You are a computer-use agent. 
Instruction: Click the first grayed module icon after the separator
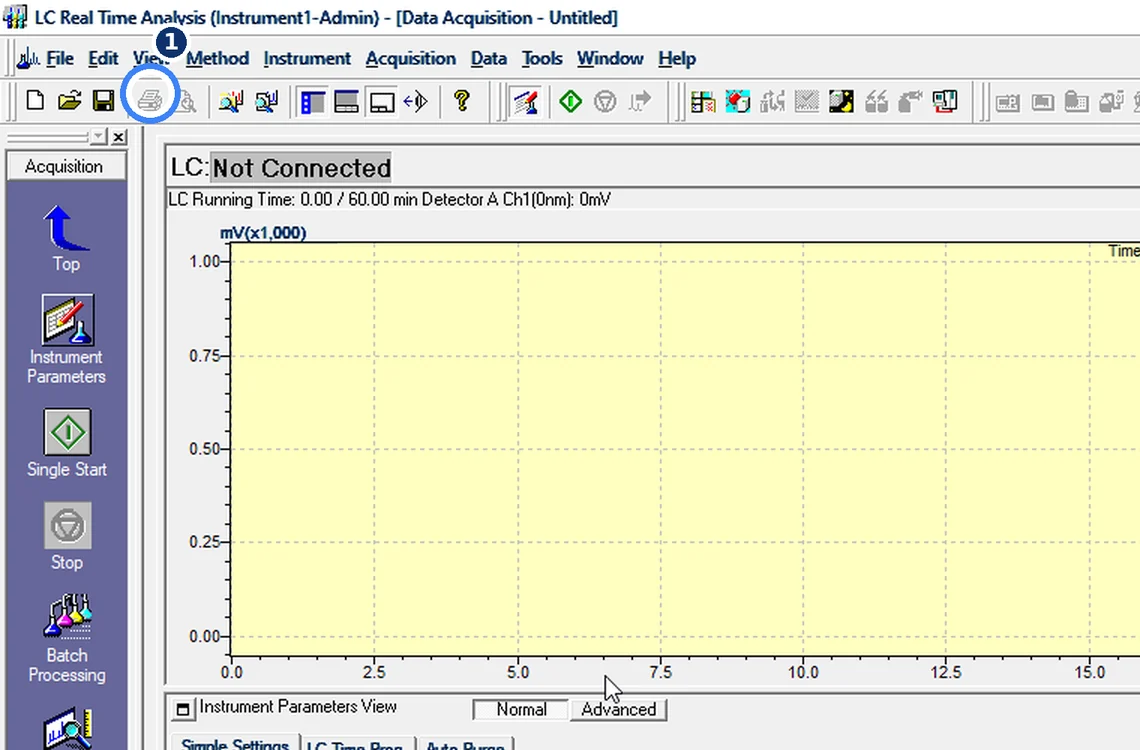(1008, 102)
